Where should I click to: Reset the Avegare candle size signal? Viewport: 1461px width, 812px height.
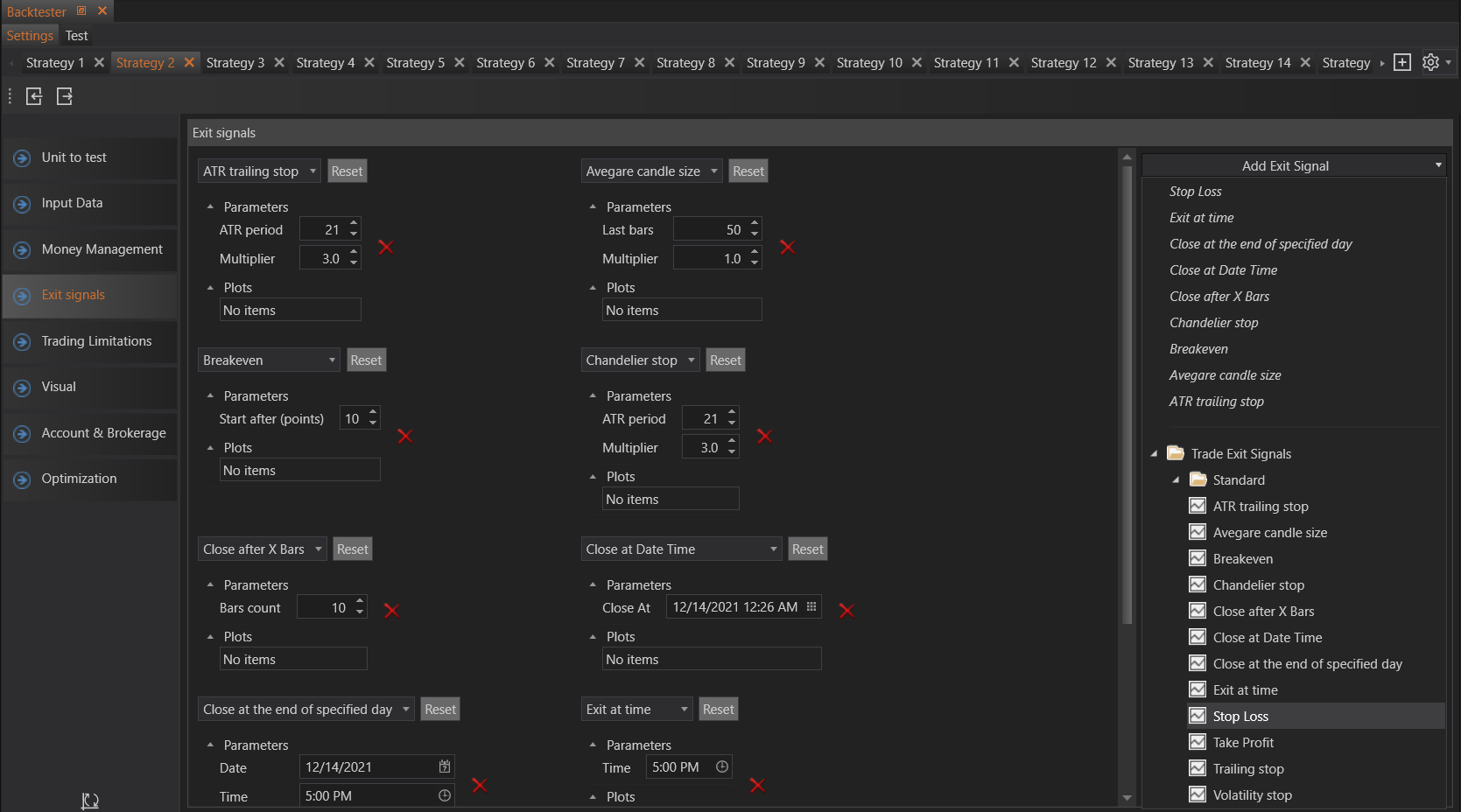click(748, 171)
